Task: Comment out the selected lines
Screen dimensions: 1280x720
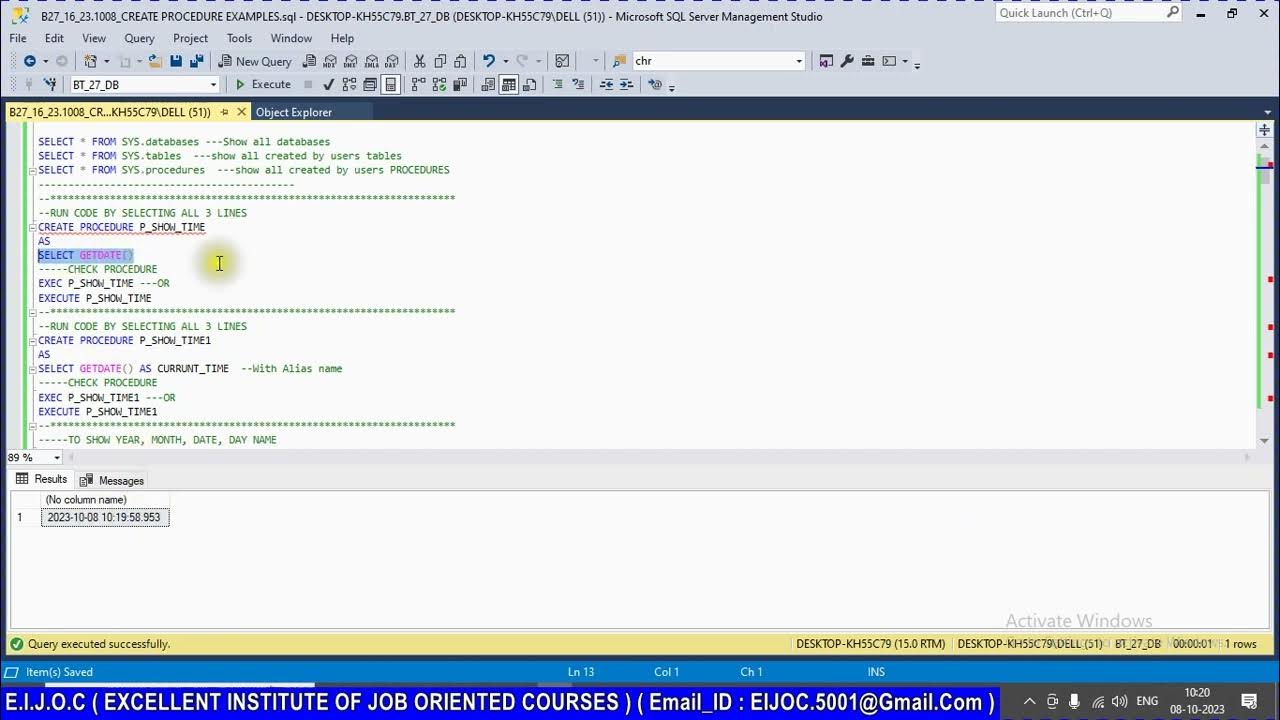Action: coord(558,85)
